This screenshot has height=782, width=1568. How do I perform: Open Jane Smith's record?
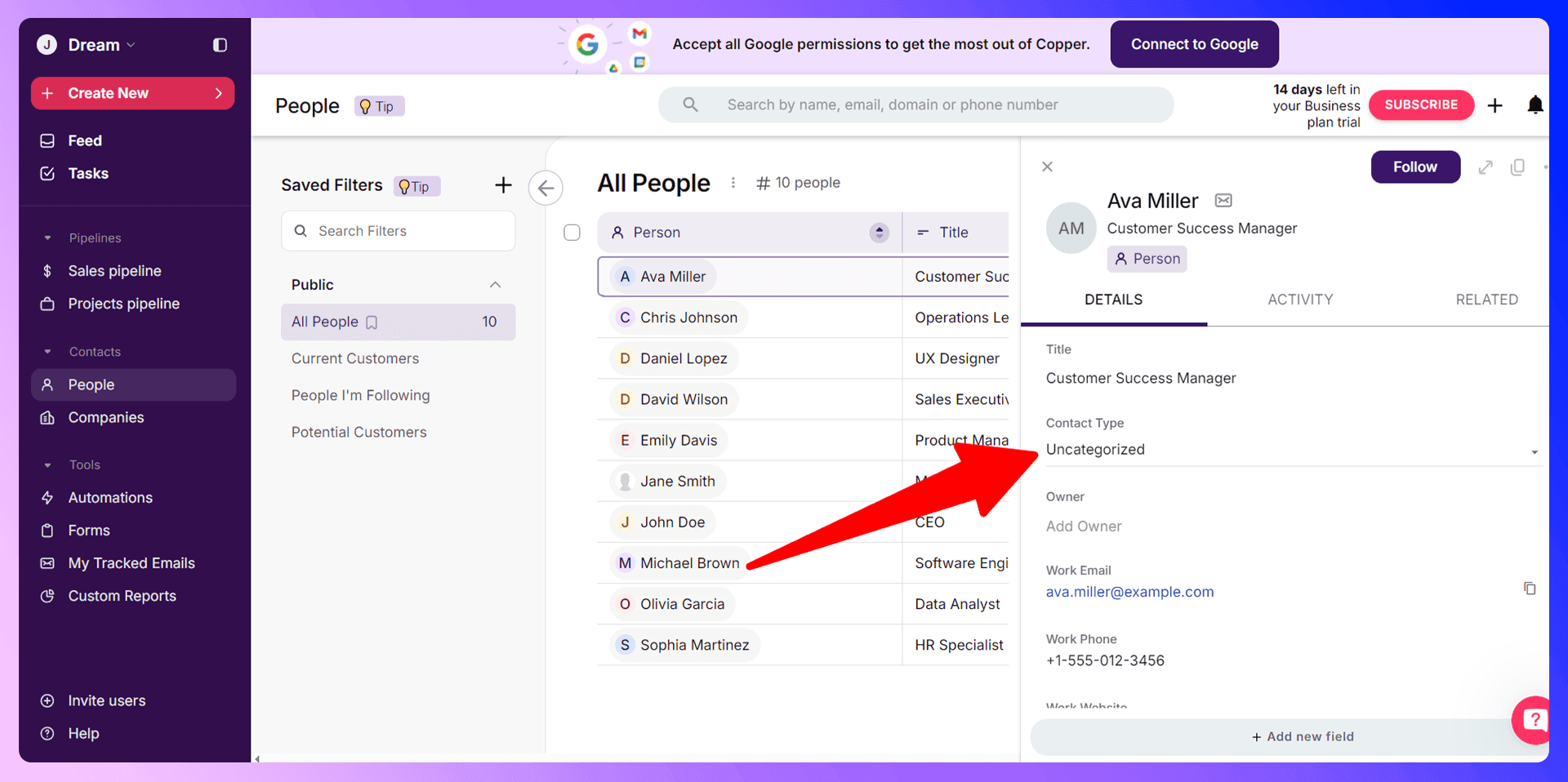[677, 481]
